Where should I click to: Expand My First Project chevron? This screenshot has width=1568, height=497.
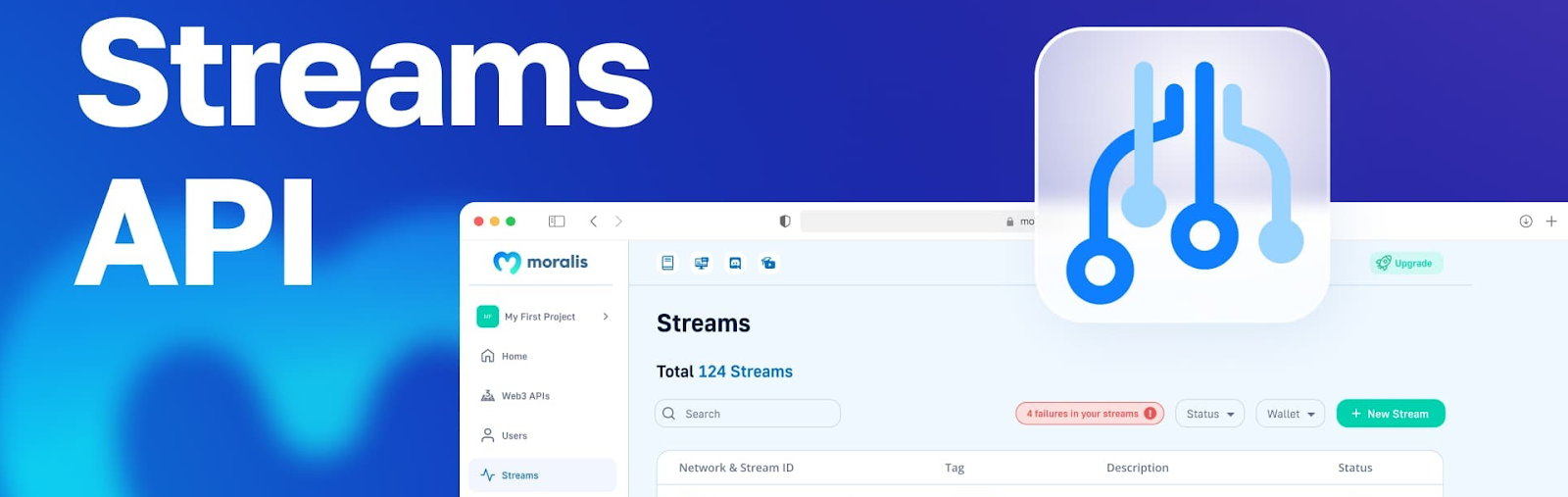tap(606, 317)
